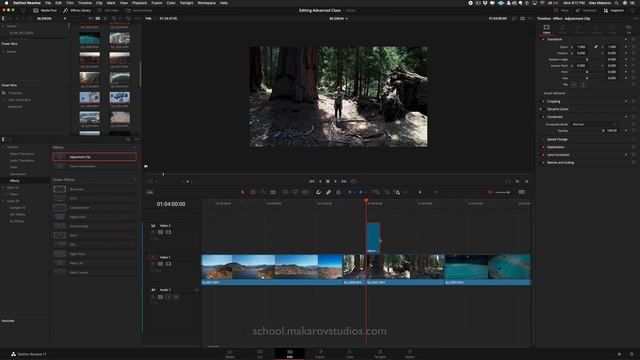Viewport: 640px width, 360px height.
Task: Toggle the Snapping magnet icon
Action: pos(318,192)
